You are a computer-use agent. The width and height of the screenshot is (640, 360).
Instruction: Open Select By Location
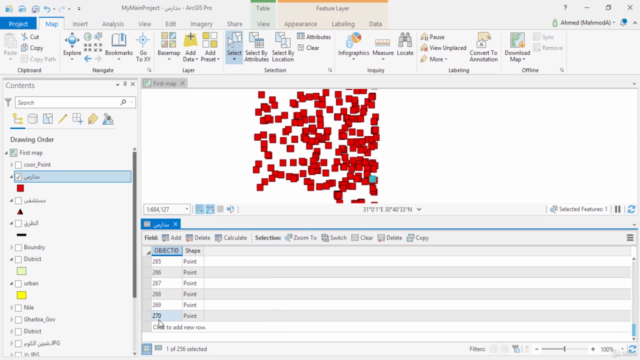point(283,47)
